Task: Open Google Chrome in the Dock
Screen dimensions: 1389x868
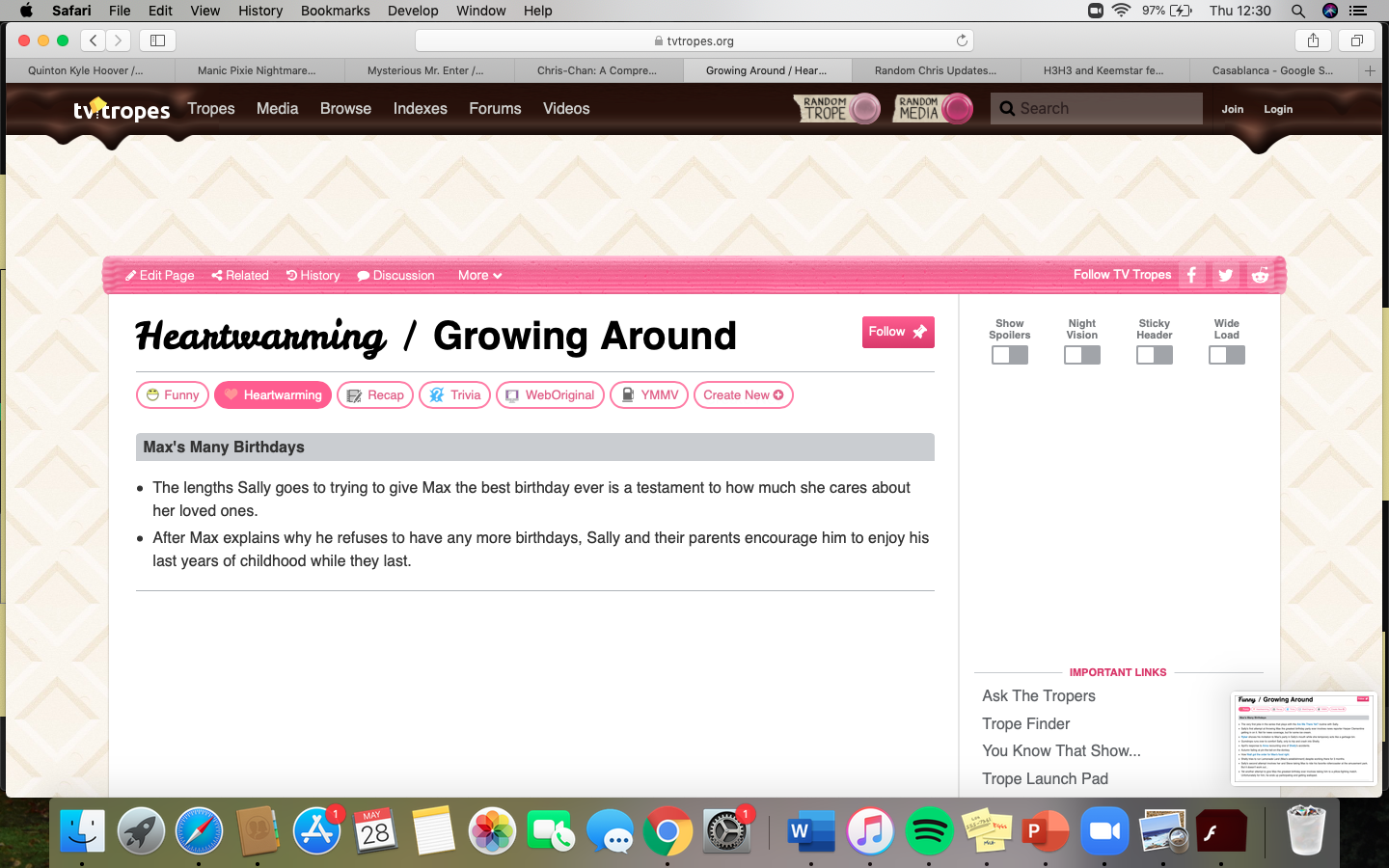Action: pyautogui.click(x=667, y=830)
